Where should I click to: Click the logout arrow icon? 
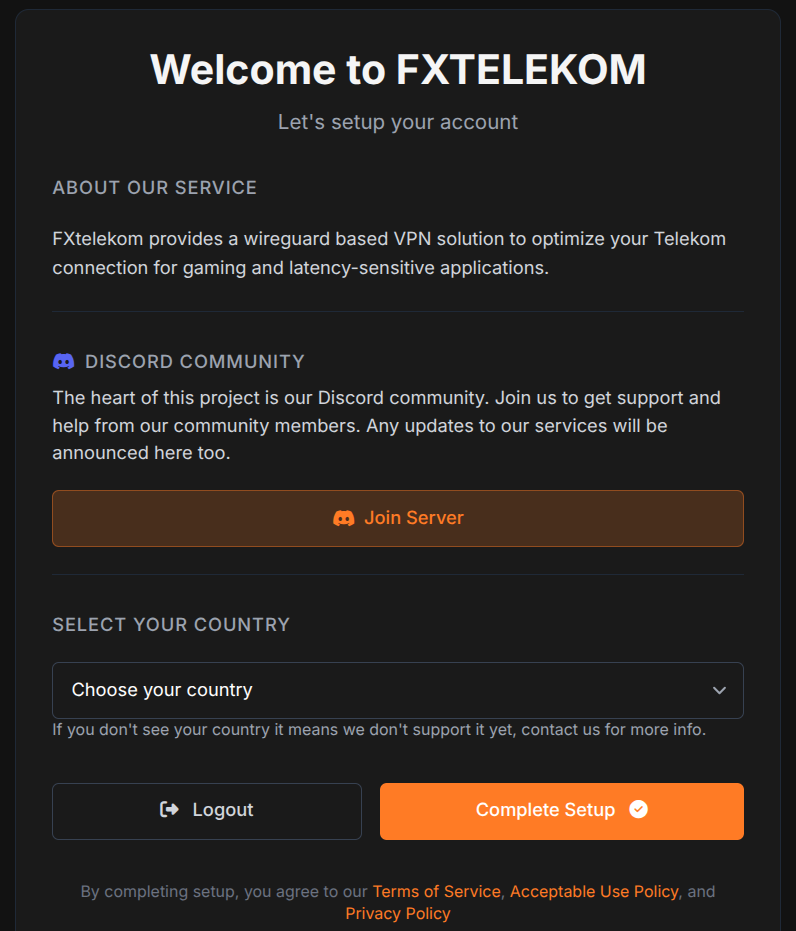(x=169, y=809)
